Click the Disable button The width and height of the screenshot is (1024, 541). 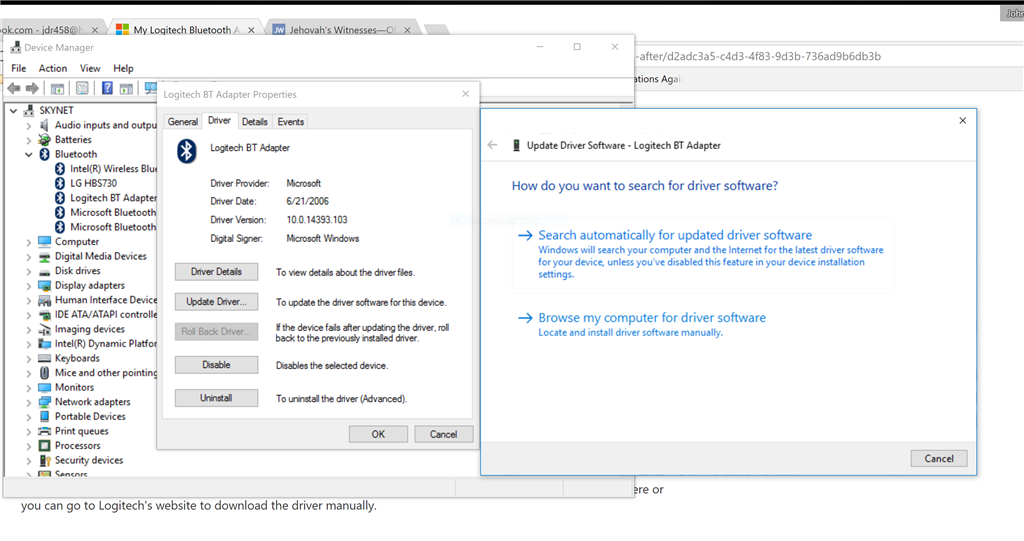pos(216,365)
